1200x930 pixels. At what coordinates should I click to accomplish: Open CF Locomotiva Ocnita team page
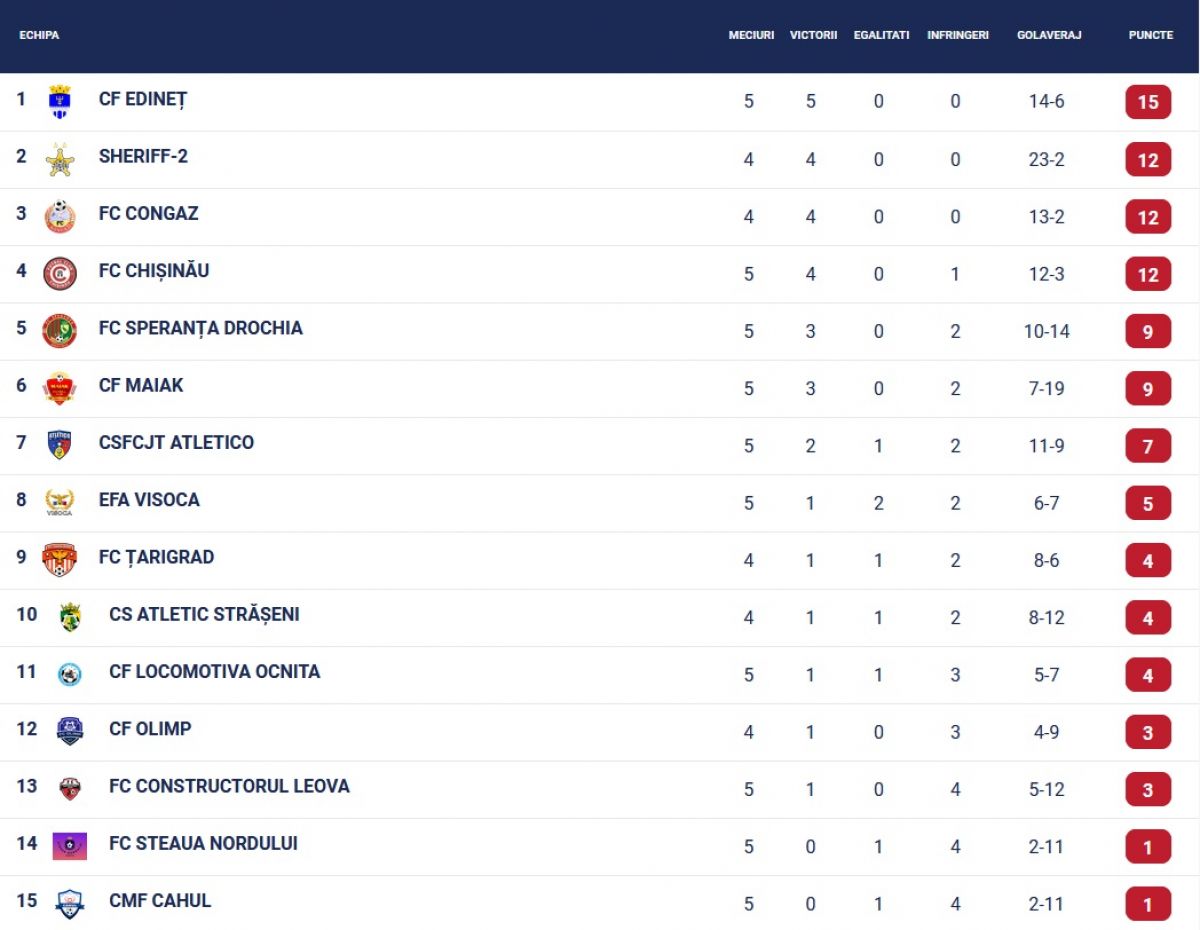tap(215, 671)
